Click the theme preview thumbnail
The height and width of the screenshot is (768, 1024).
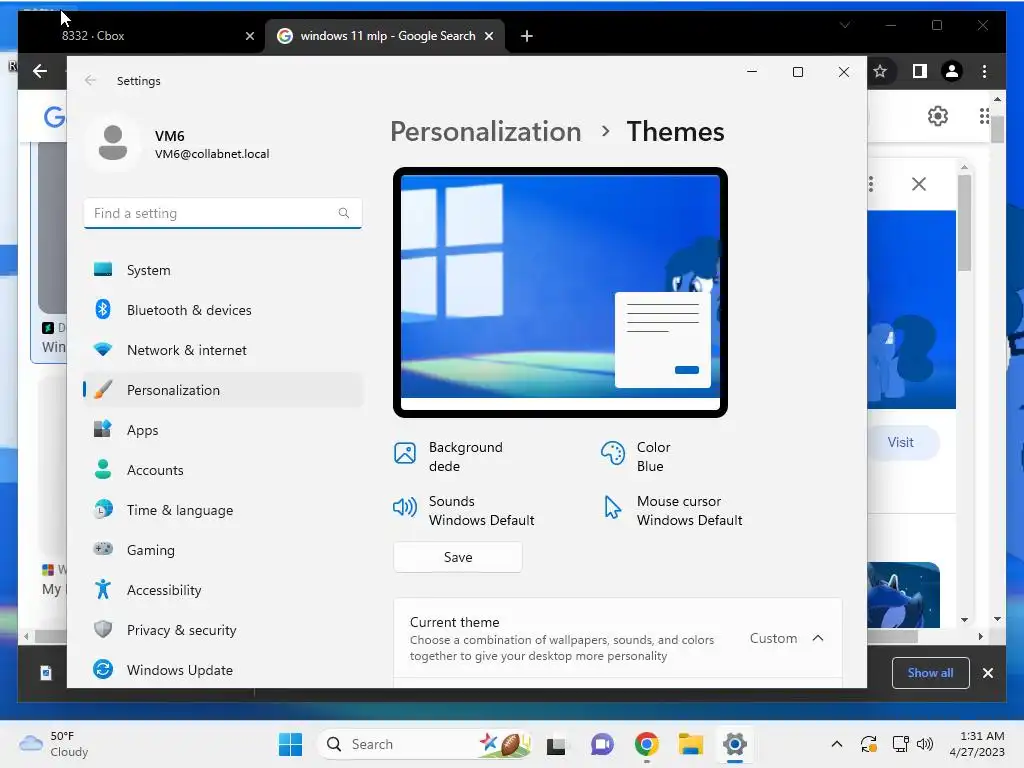click(560, 293)
